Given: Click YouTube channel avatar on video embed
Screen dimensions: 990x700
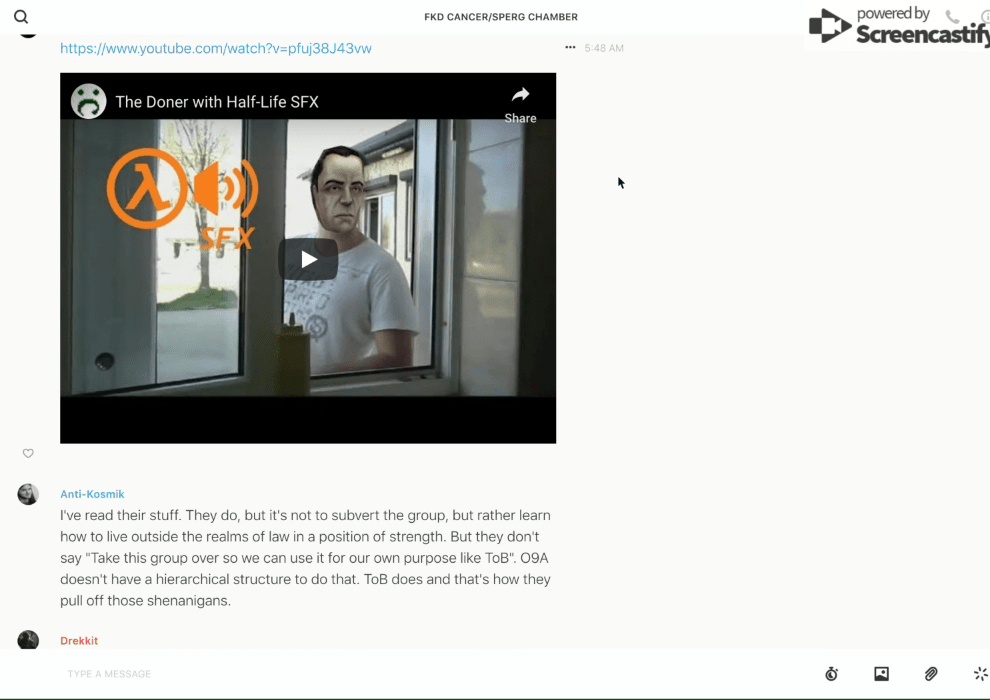Looking at the screenshot, I should pos(89,101).
